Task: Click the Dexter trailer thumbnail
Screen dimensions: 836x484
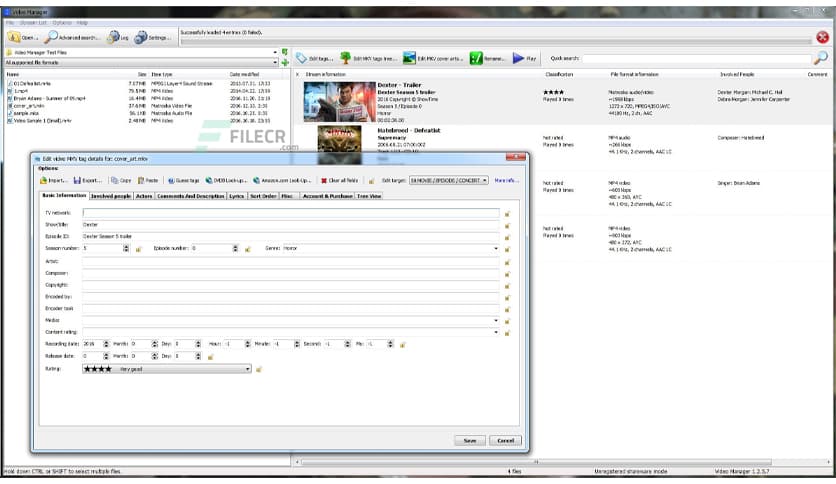Action: 340,102
